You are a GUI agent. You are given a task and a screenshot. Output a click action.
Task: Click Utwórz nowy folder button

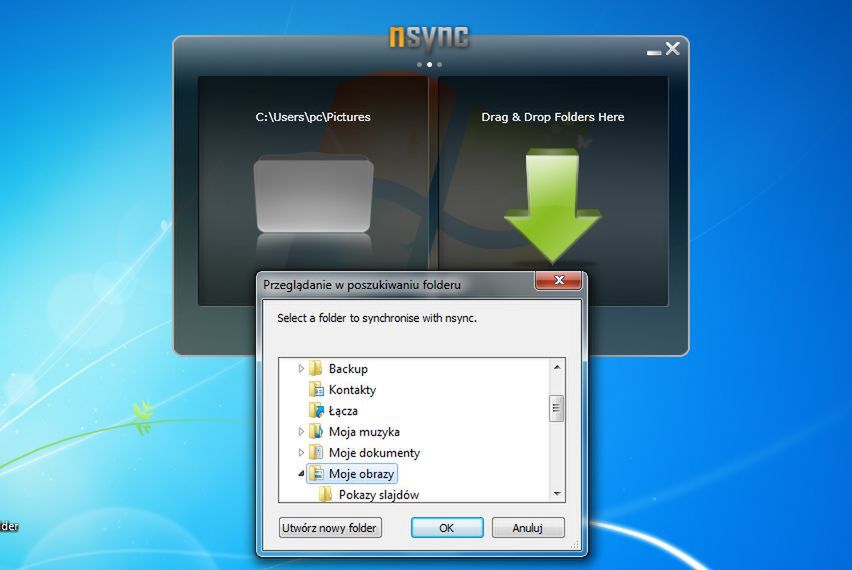tap(330, 528)
